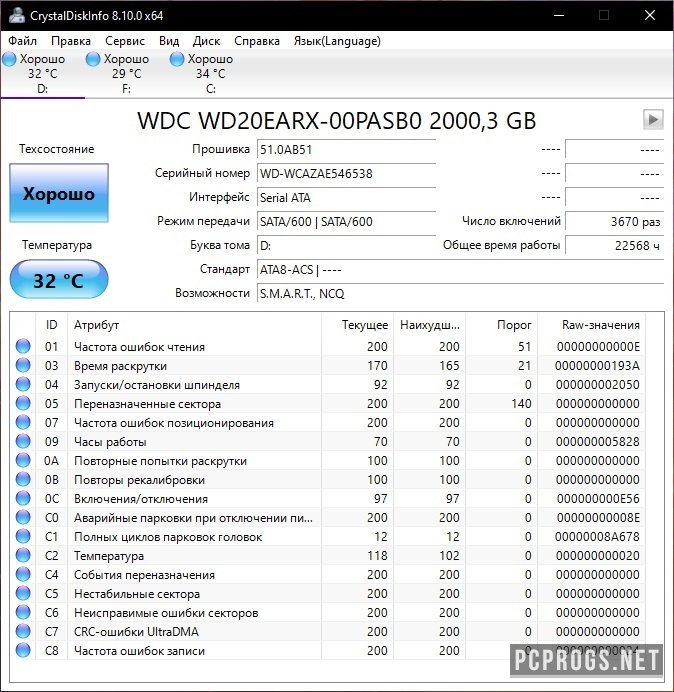
Task: Click the Общее время работы value 22568 ч
Action: tap(614, 245)
